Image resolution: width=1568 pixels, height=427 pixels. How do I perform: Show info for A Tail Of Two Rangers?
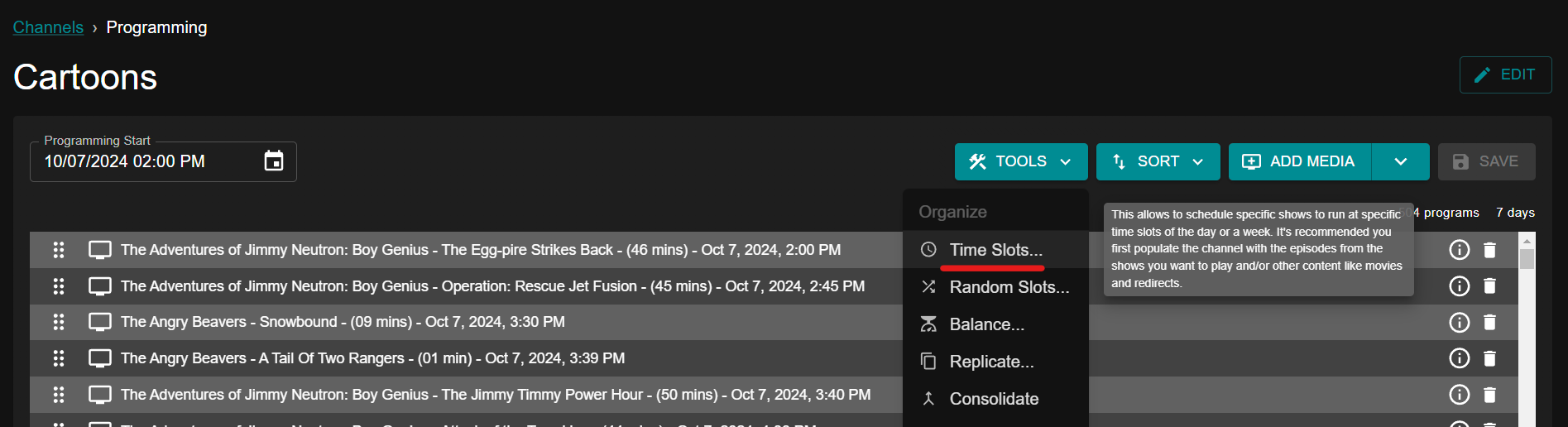tap(1459, 358)
